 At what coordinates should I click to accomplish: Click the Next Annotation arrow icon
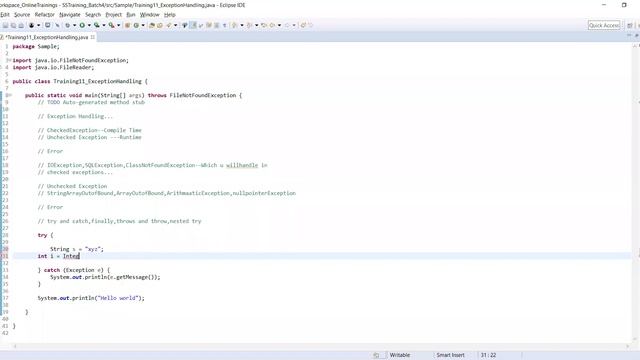[234, 25]
